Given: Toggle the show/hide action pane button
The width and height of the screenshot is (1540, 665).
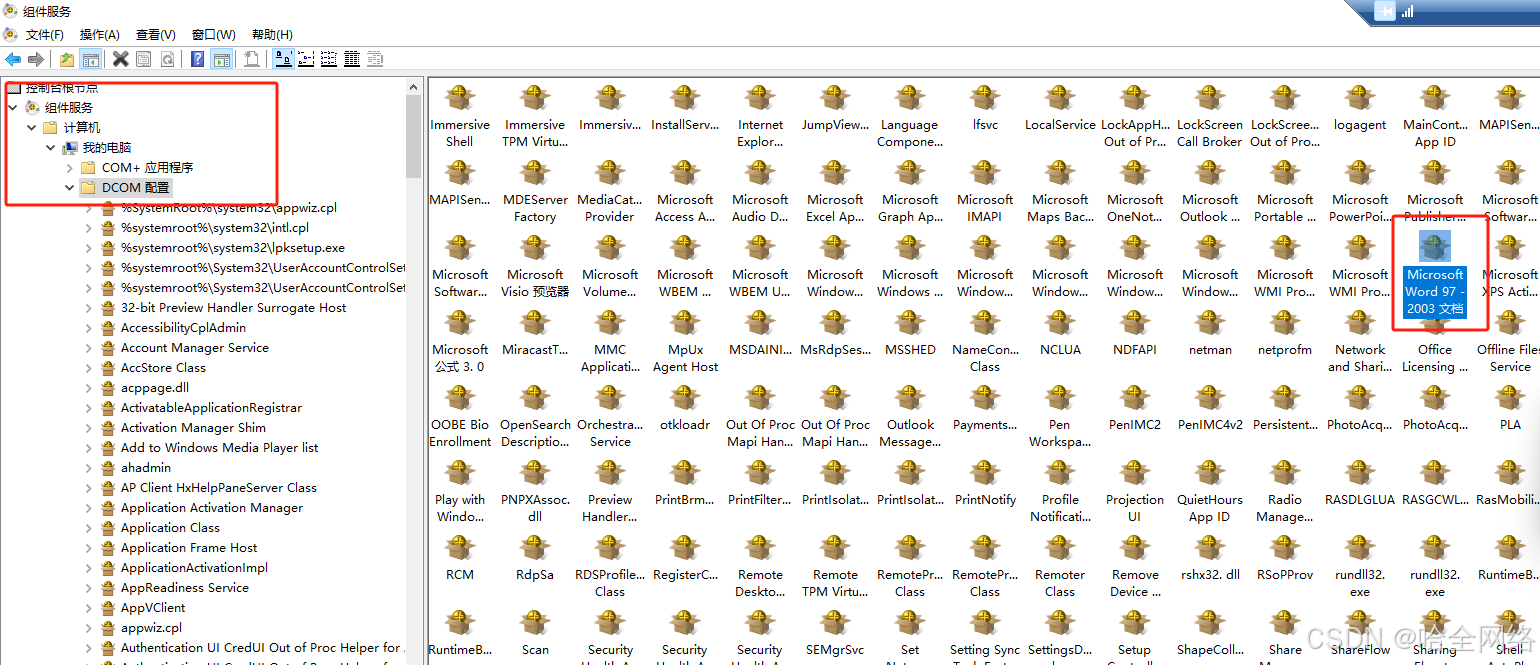Looking at the screenshot, I should [221, 59].
